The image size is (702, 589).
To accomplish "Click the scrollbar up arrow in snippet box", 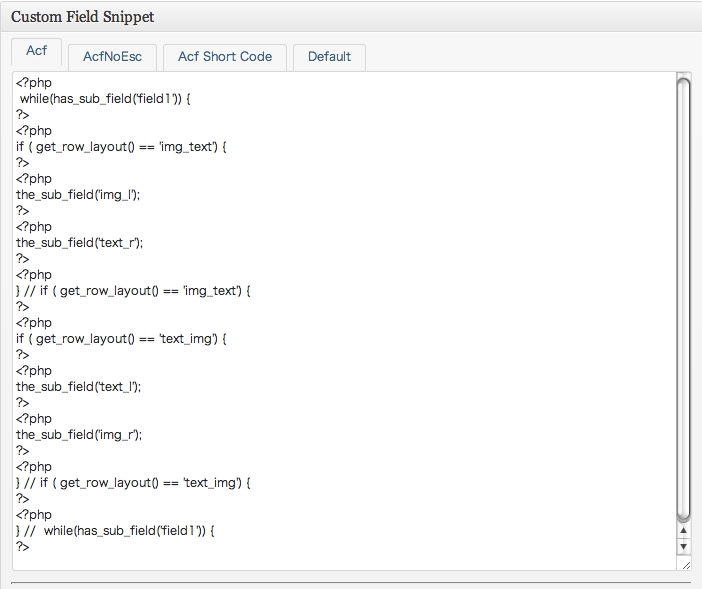I will click(683, 531).
